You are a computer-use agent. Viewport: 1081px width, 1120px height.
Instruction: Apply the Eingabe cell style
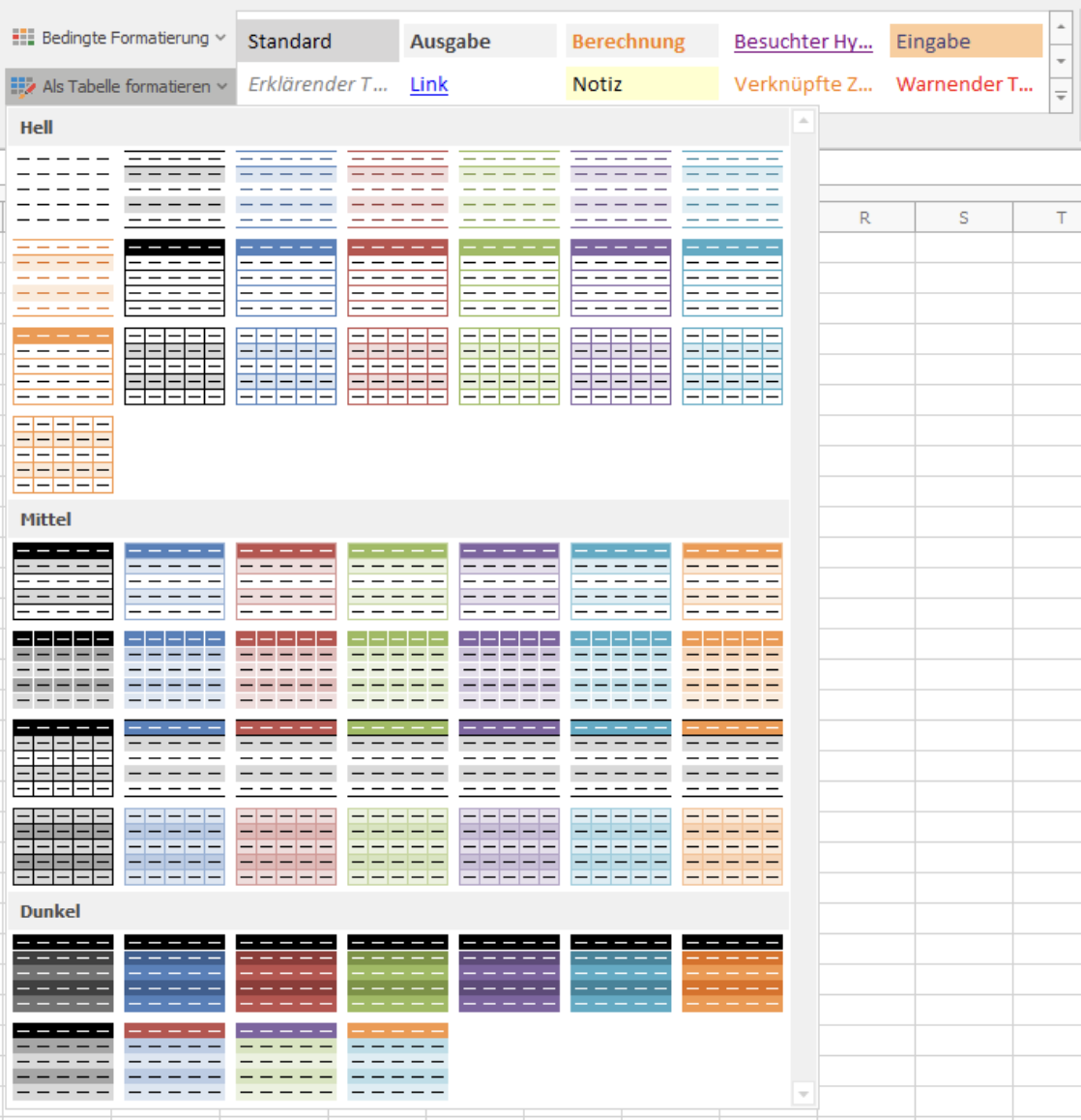pyautogui.click(x=966, y=42)
